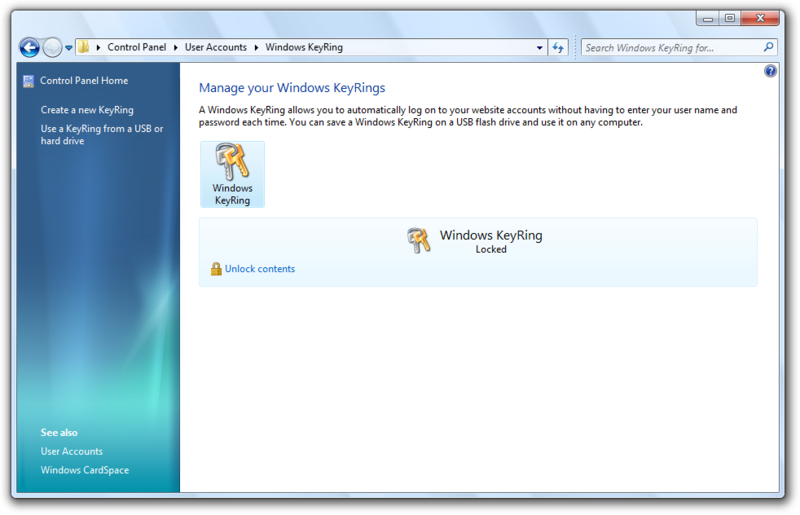Click the Control Panel Home icon
800x515 pixels.
point(29,81)
